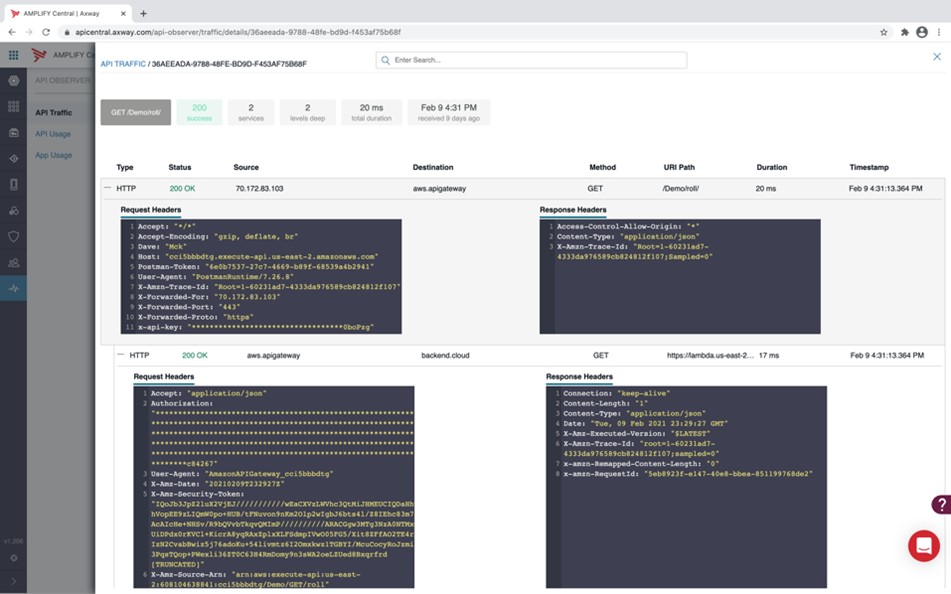The image size is (951, 594).
Task: Open the apps grid launcher icon
Action: coord(13,55)
